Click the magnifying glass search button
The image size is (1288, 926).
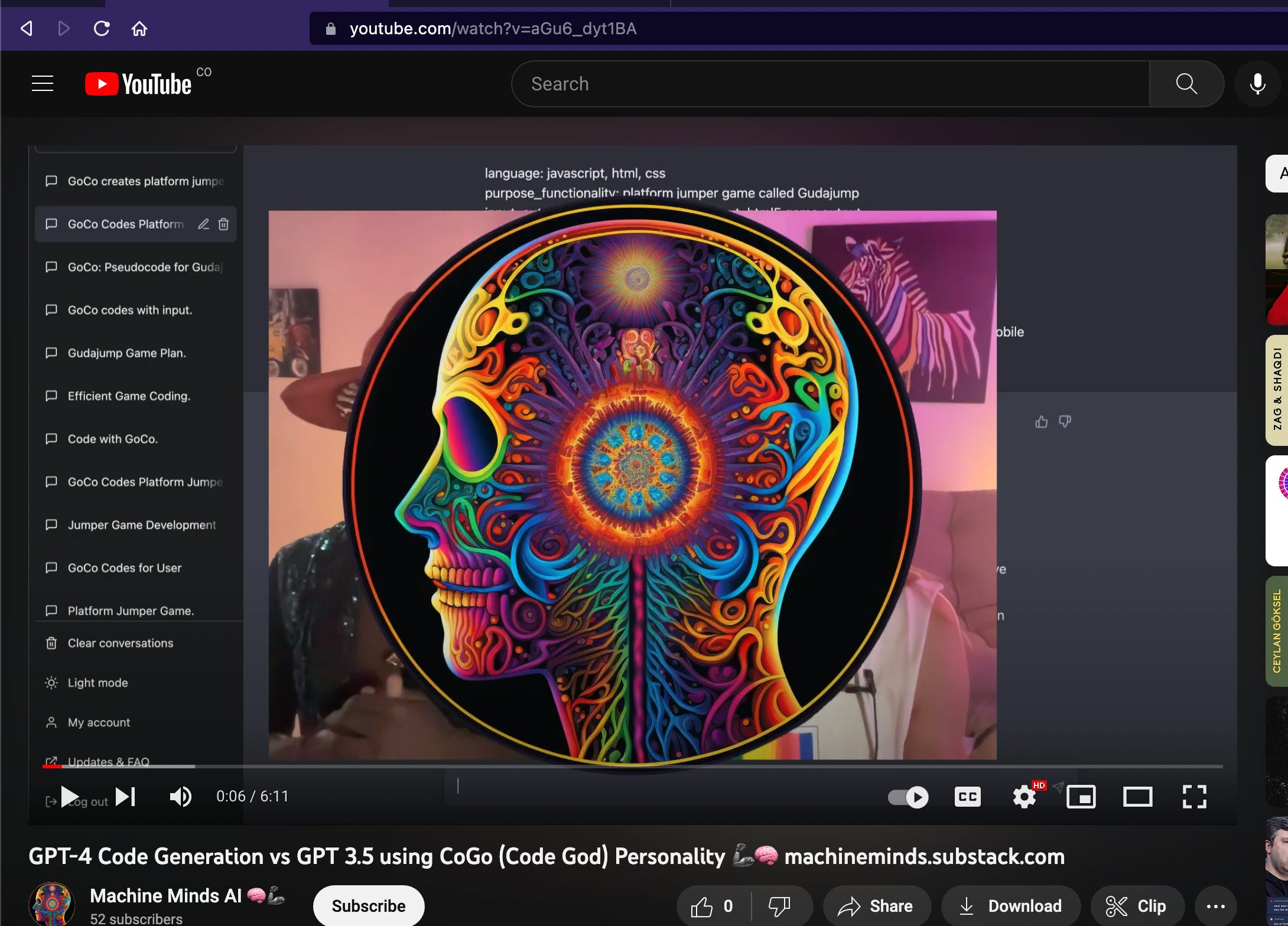[x=1186, y=84]
